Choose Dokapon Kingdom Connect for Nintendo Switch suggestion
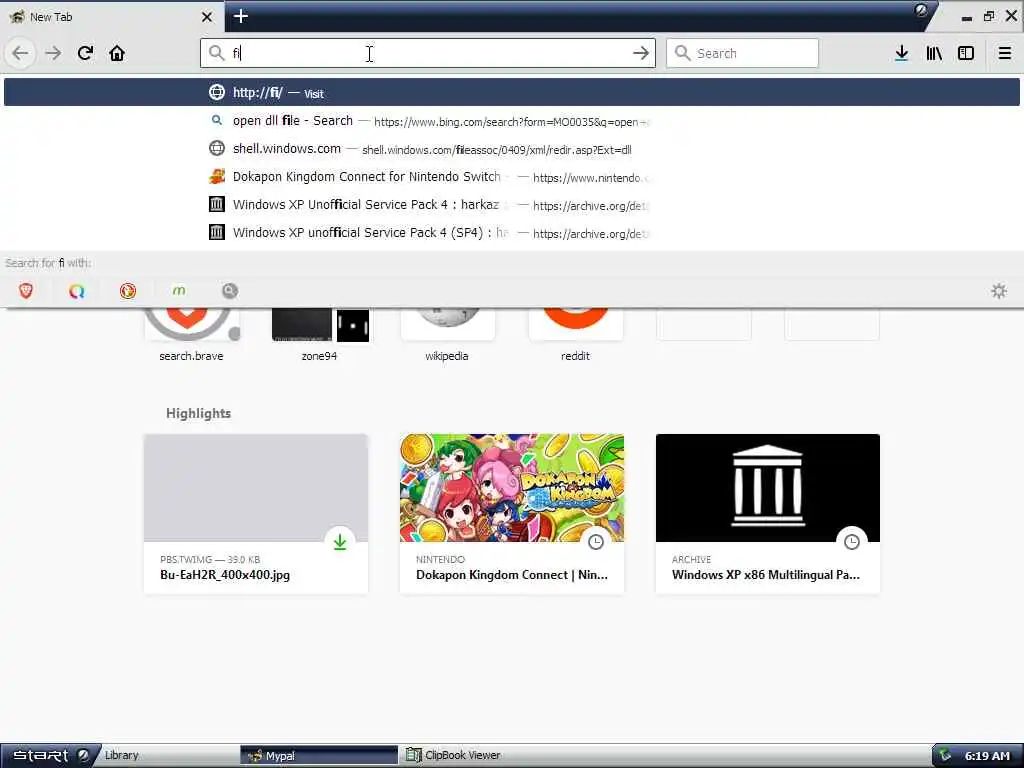 (511, 177)
